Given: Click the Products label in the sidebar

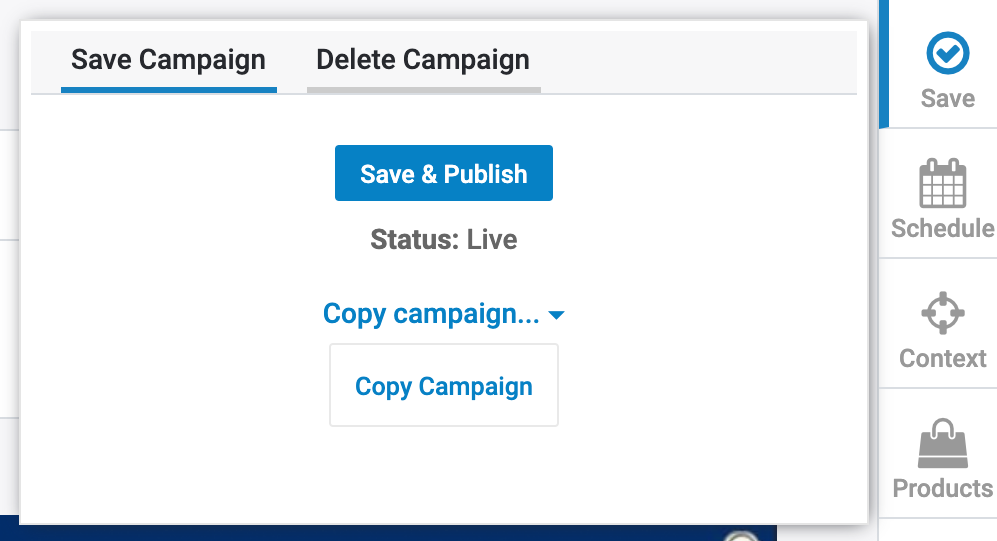Looking at the screenshot, I should tap(942, 488).
